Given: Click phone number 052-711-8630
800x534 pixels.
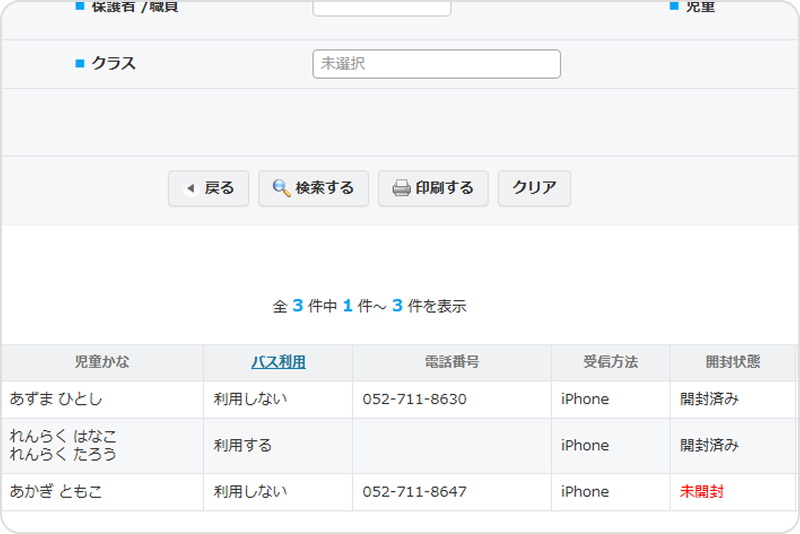Looking at the screenshot, I should click(414, 399).
